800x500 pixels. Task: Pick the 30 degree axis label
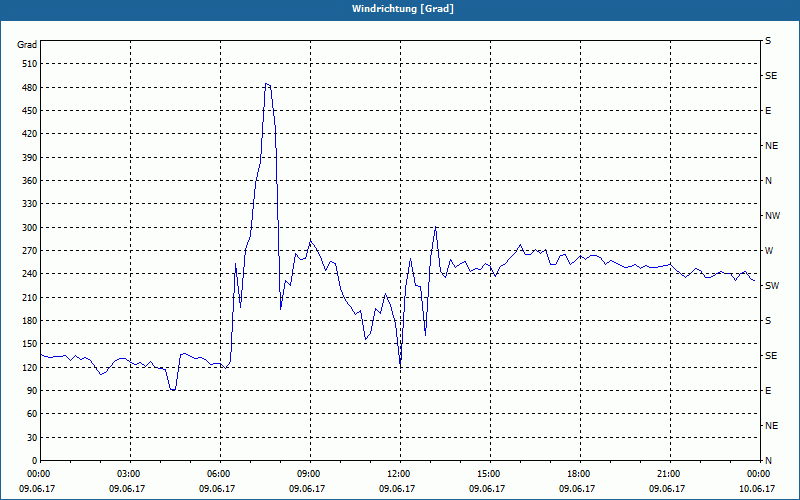click(x=33, y=437)
